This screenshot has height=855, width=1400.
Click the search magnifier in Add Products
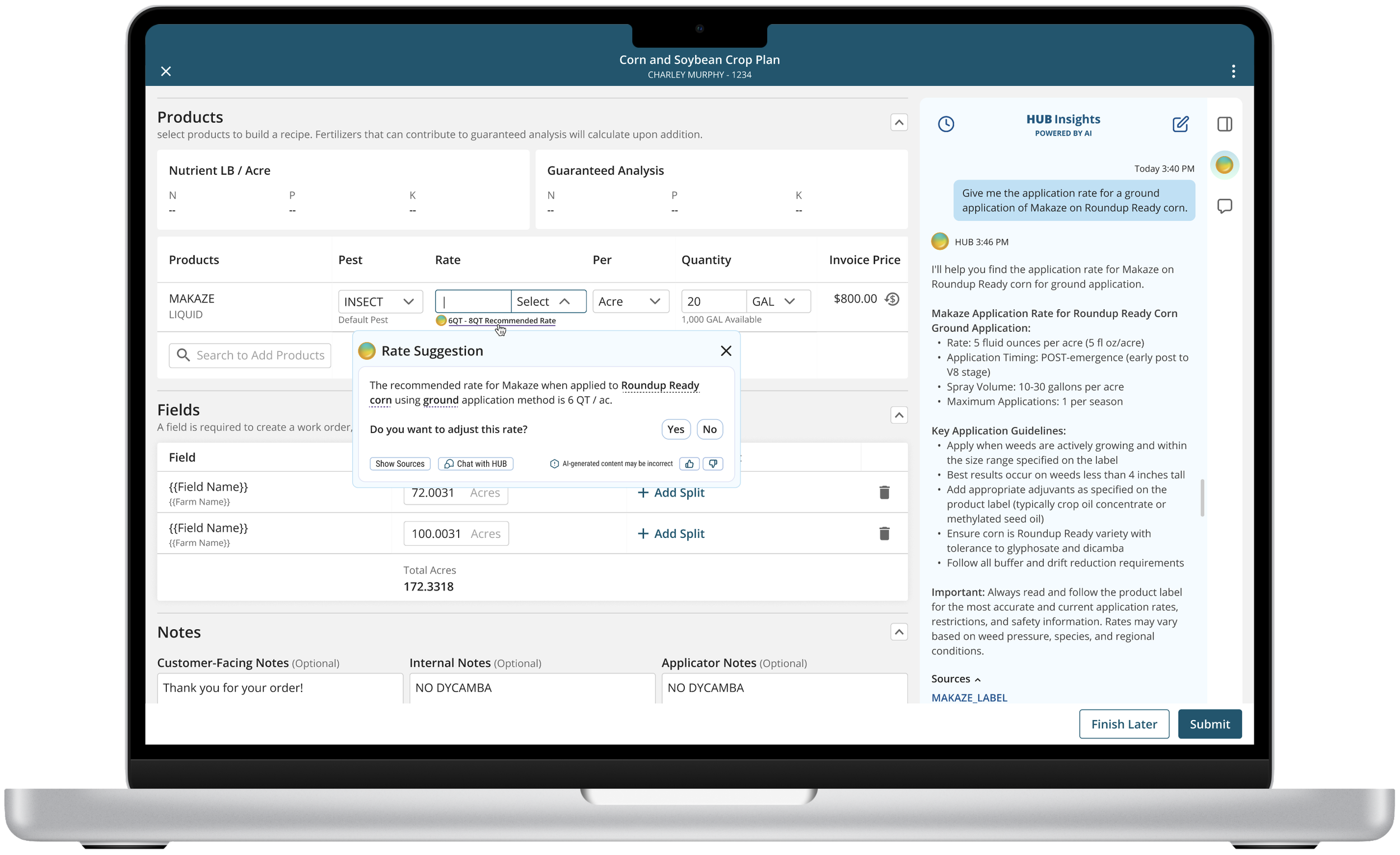[x=183, y=355]
